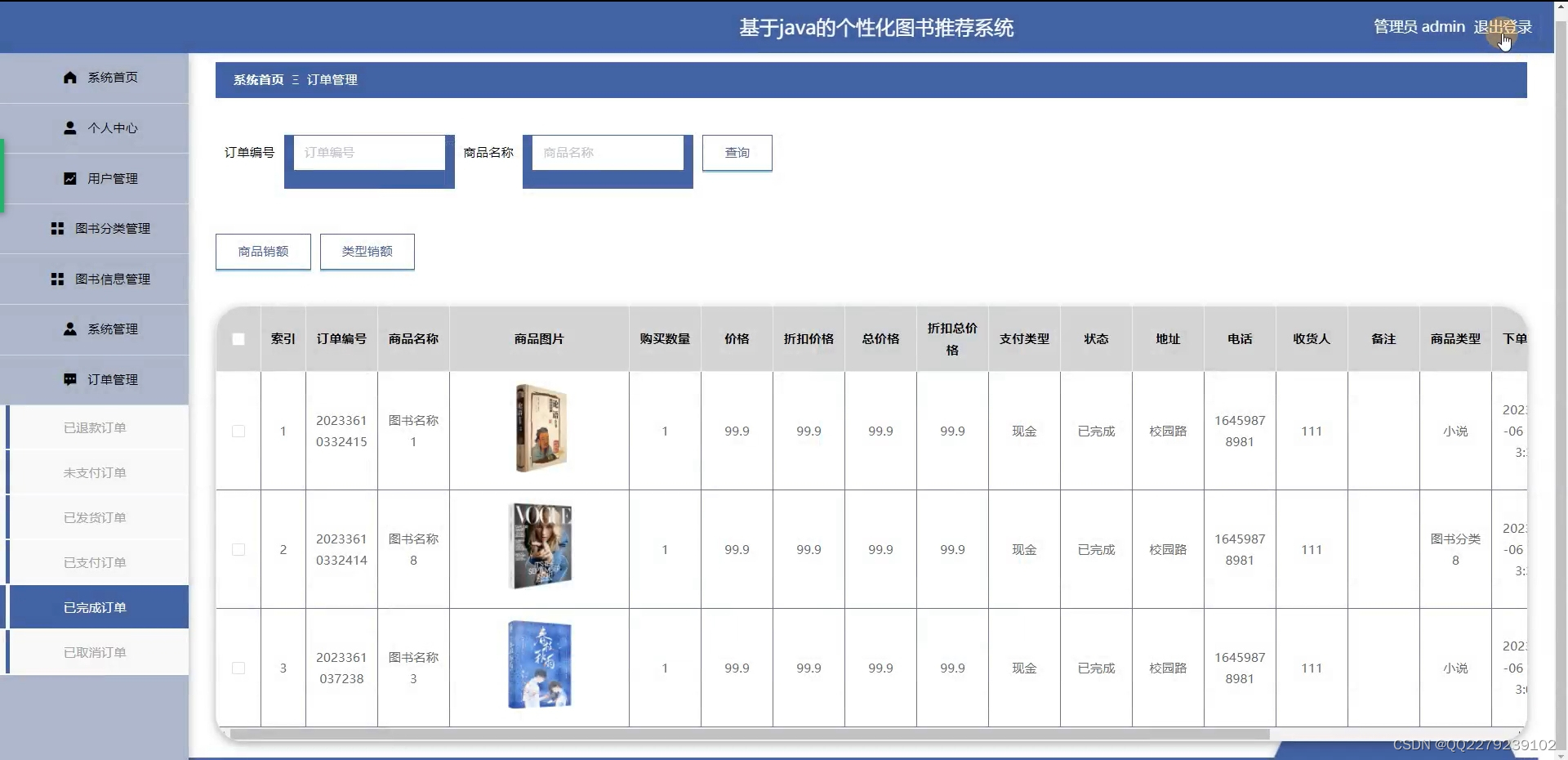Click the 图书信息管理 panel icon
1568x760 pixels.
[x=57, y=279]
